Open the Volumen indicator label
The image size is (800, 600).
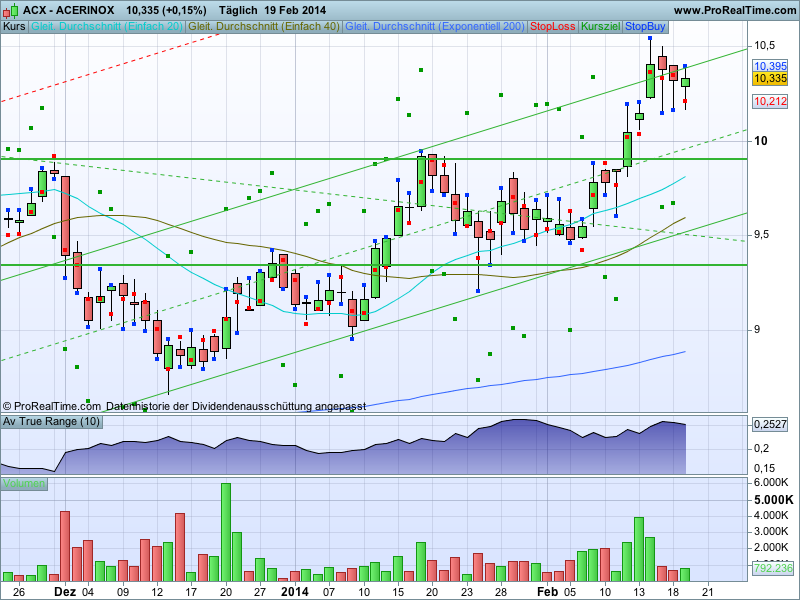pyautogui.click(x=24, y=484)
